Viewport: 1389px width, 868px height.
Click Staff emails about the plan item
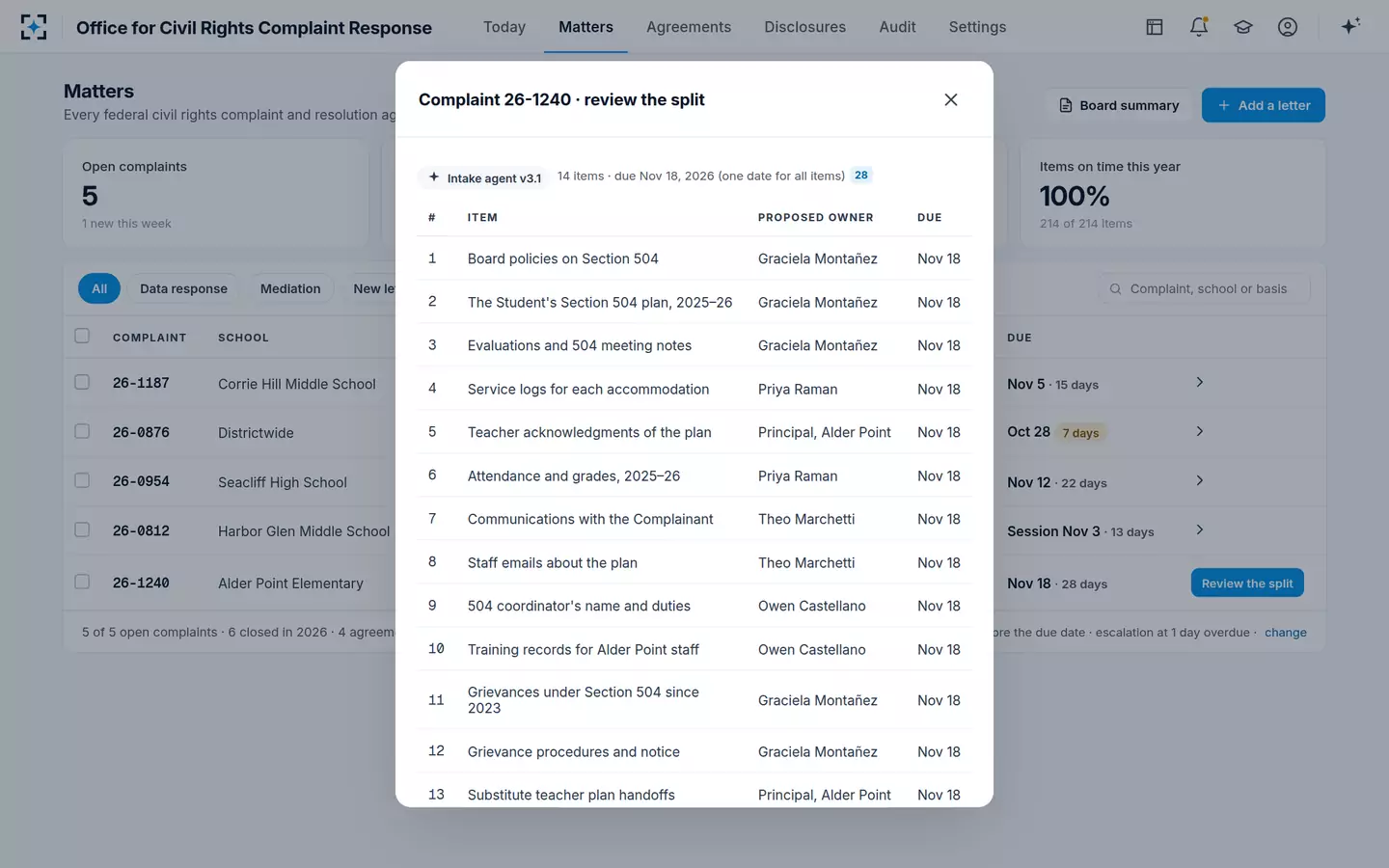553,562
